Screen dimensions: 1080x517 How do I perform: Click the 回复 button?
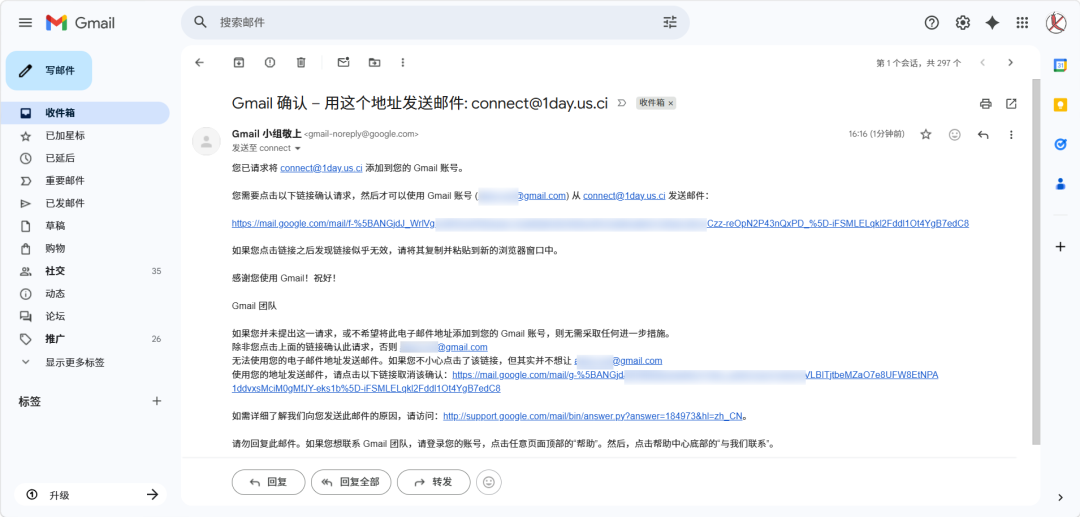tap(269, 482)
